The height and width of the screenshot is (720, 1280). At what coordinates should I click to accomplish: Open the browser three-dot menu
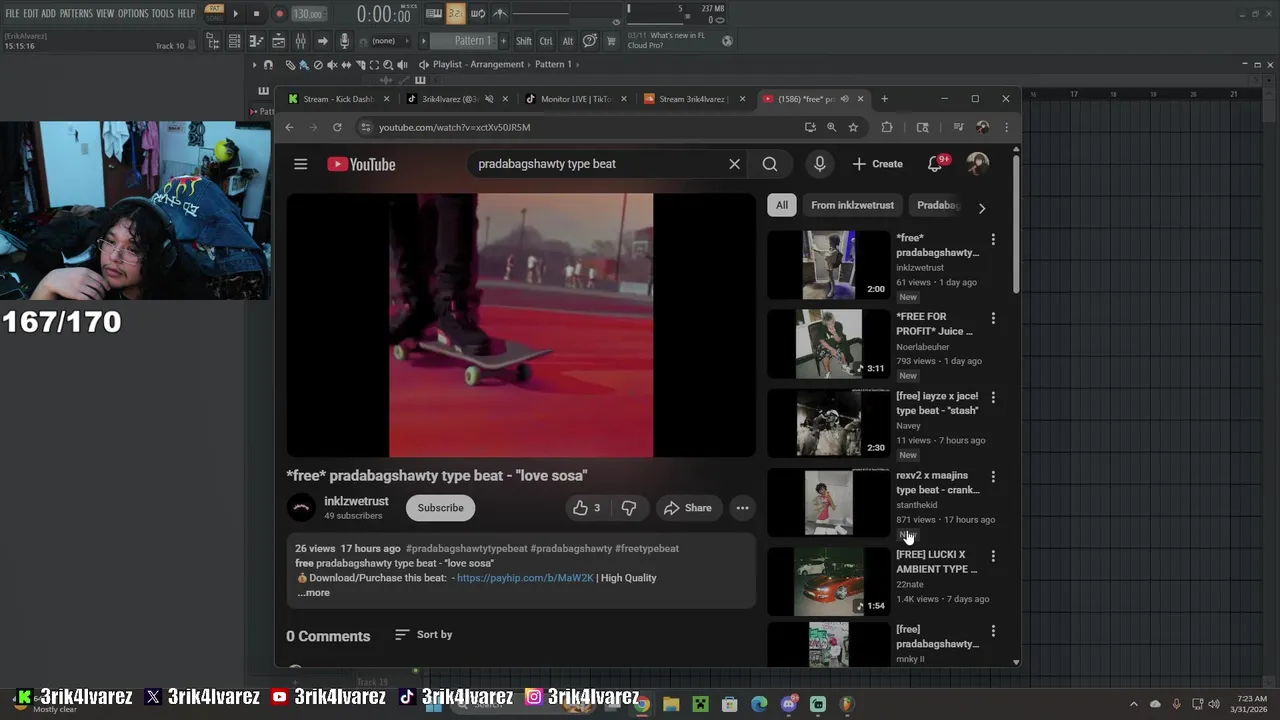[x=1006, y=127]
